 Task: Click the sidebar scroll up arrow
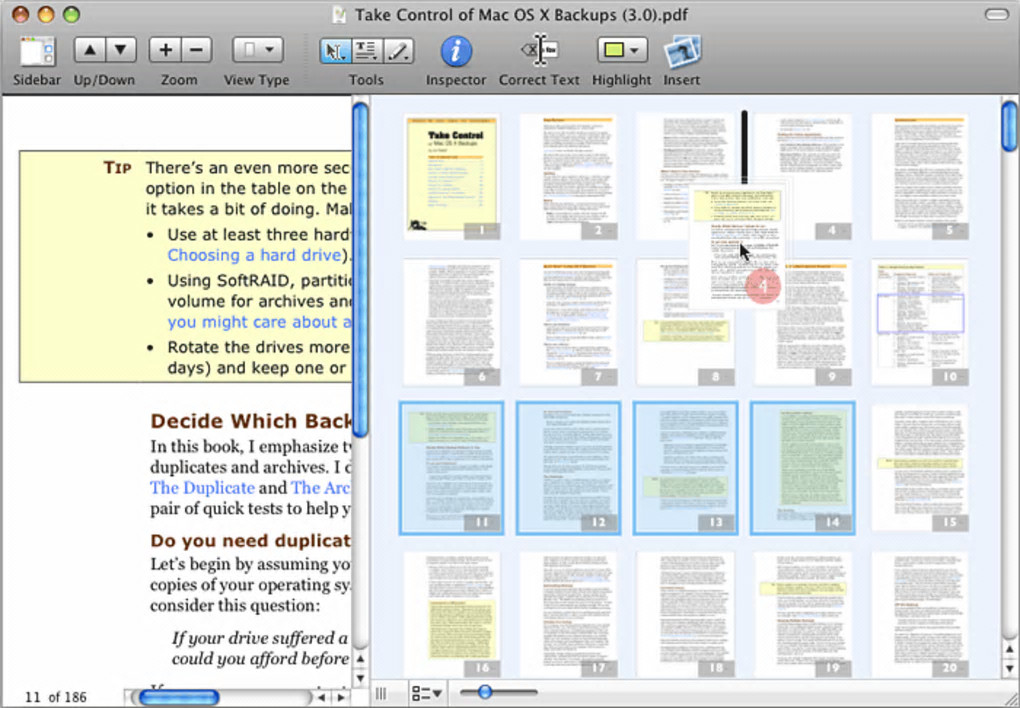click(1010, 648)
